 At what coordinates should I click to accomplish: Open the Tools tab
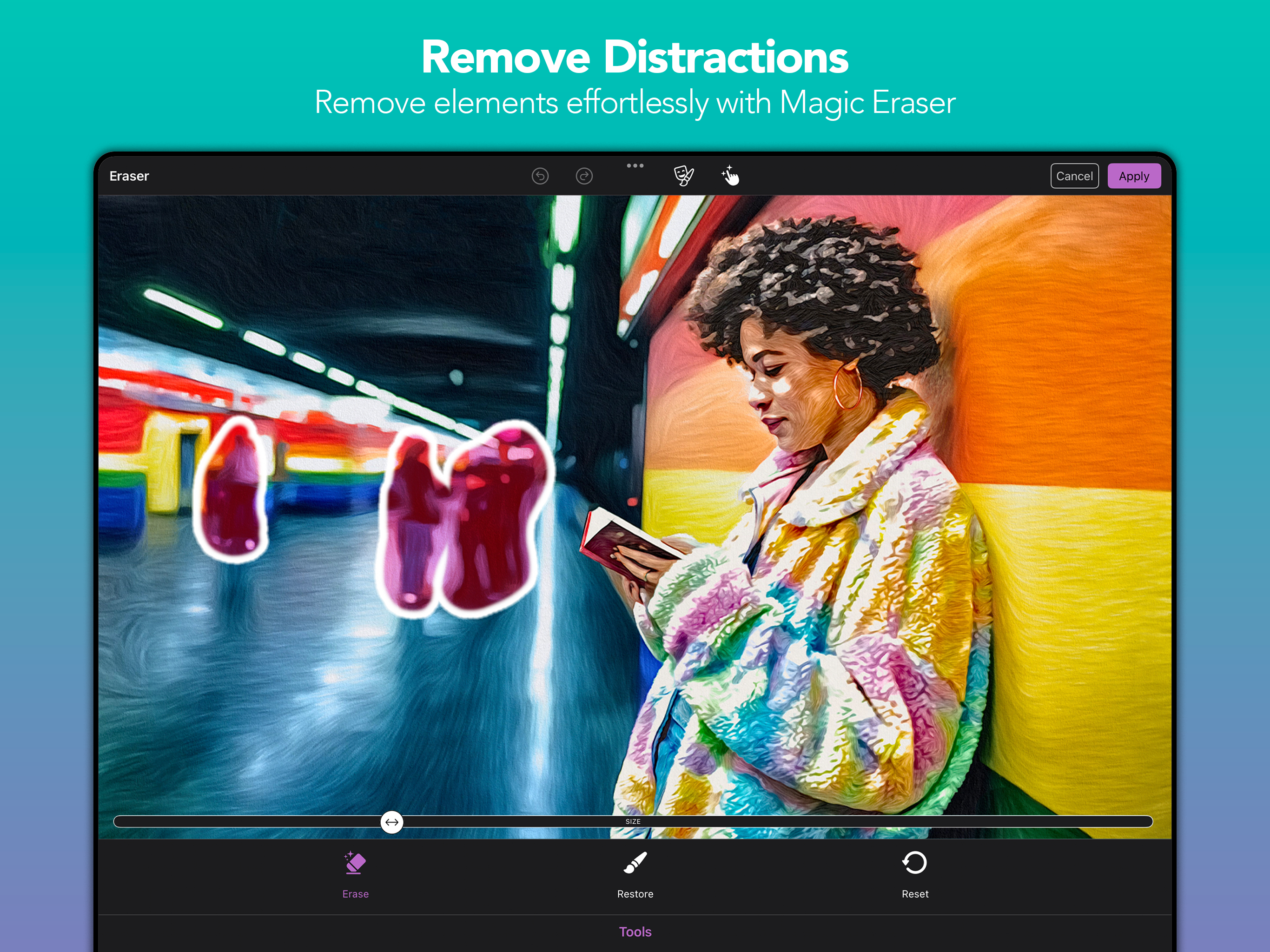[635, 932]
